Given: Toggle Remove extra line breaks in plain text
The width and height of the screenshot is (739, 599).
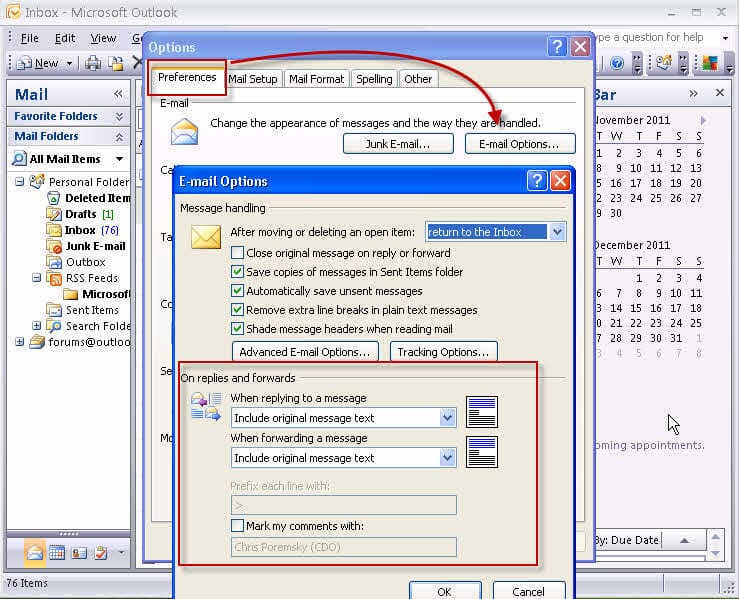Looking at the screenshot, I should (x=238, y=310).
